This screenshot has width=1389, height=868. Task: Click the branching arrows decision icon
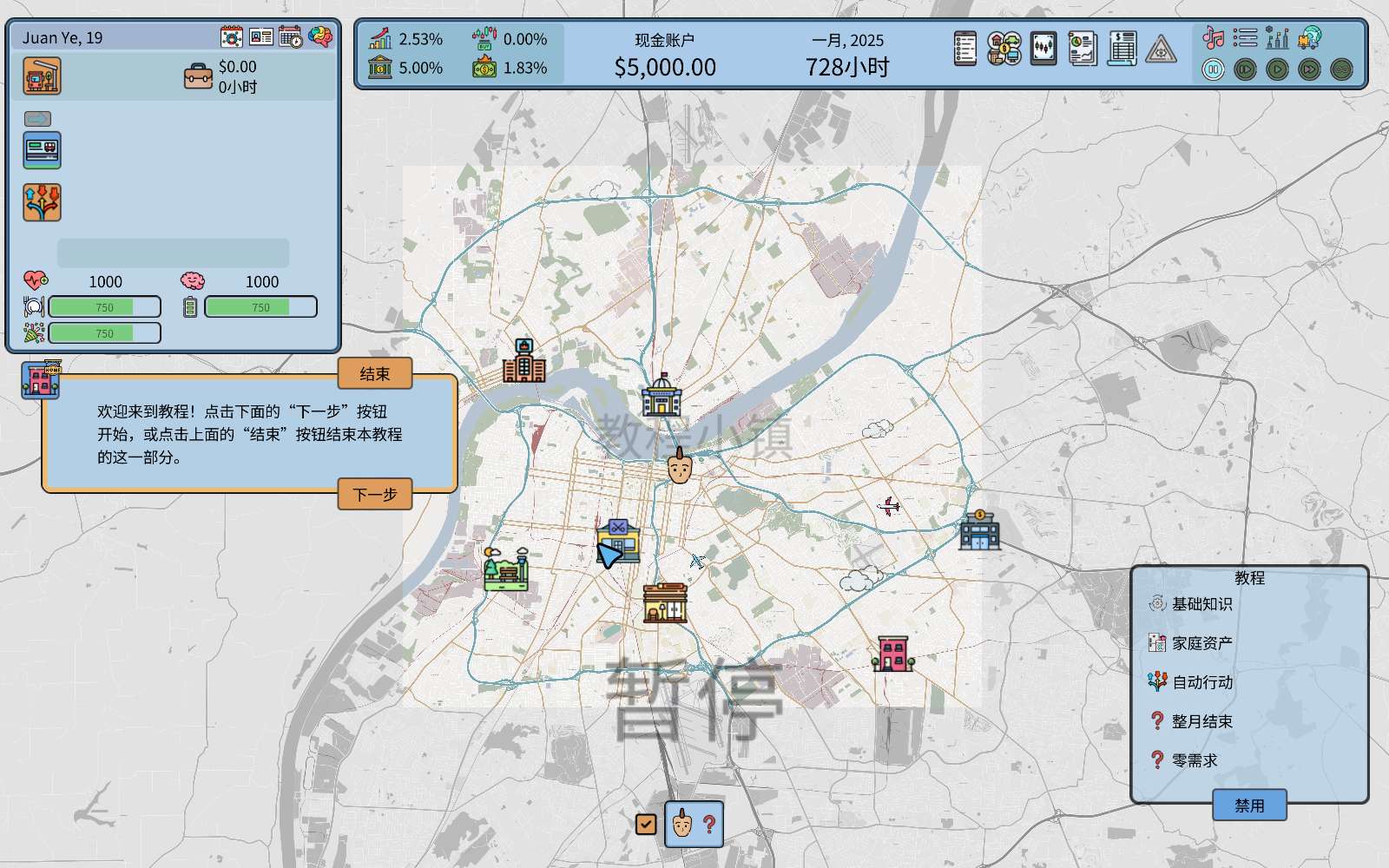42,202
